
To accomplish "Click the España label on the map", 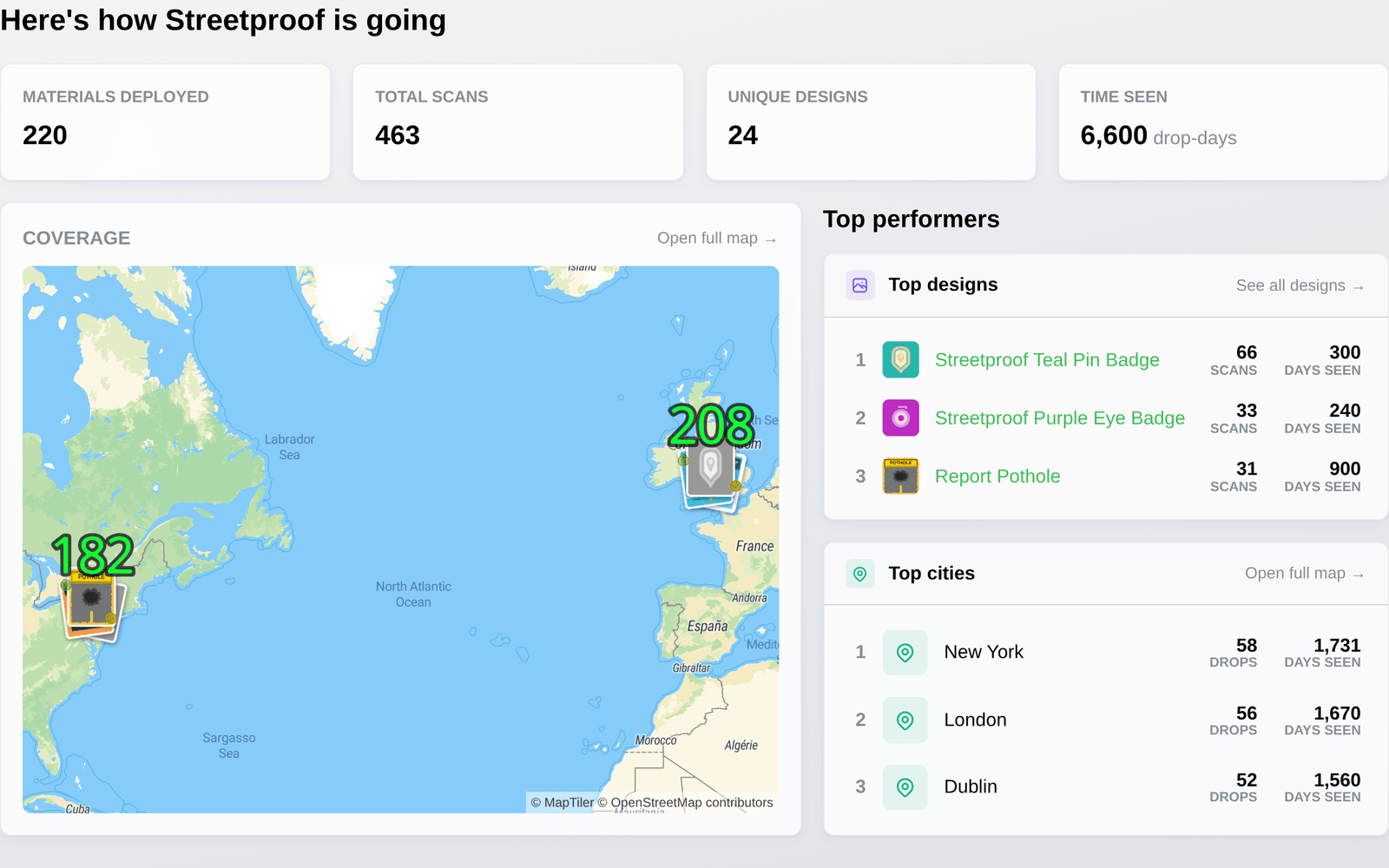I will click(x=708, y=627).
